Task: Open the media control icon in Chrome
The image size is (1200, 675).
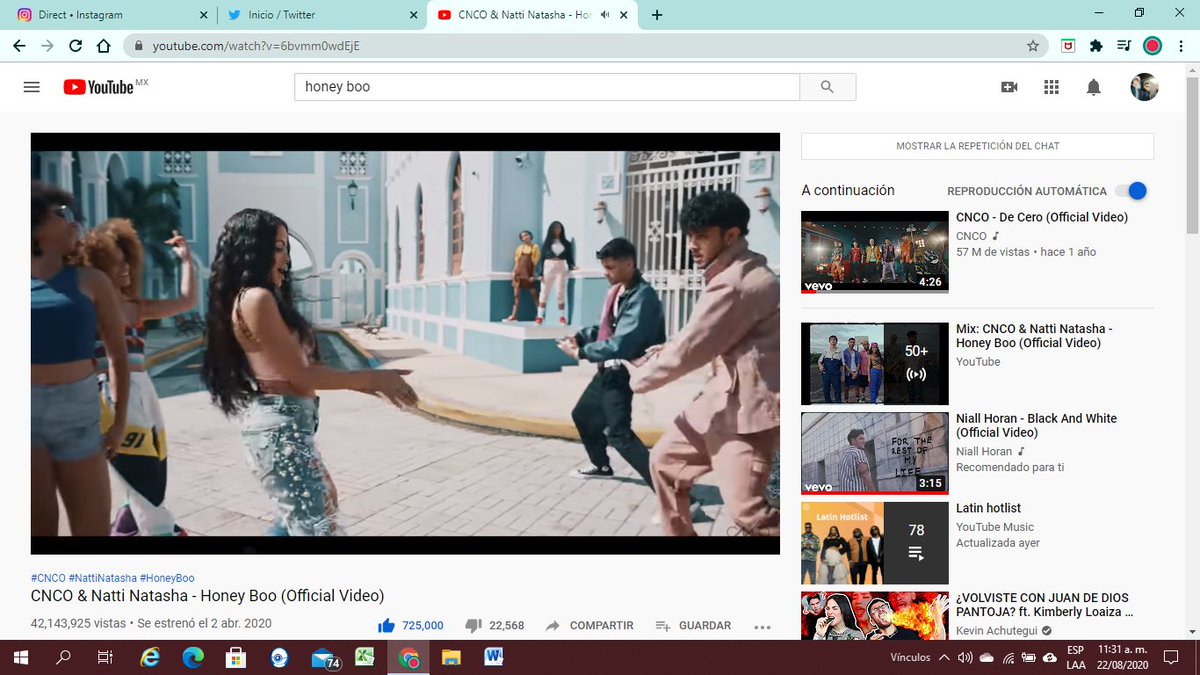Action: pos(1124,46)
